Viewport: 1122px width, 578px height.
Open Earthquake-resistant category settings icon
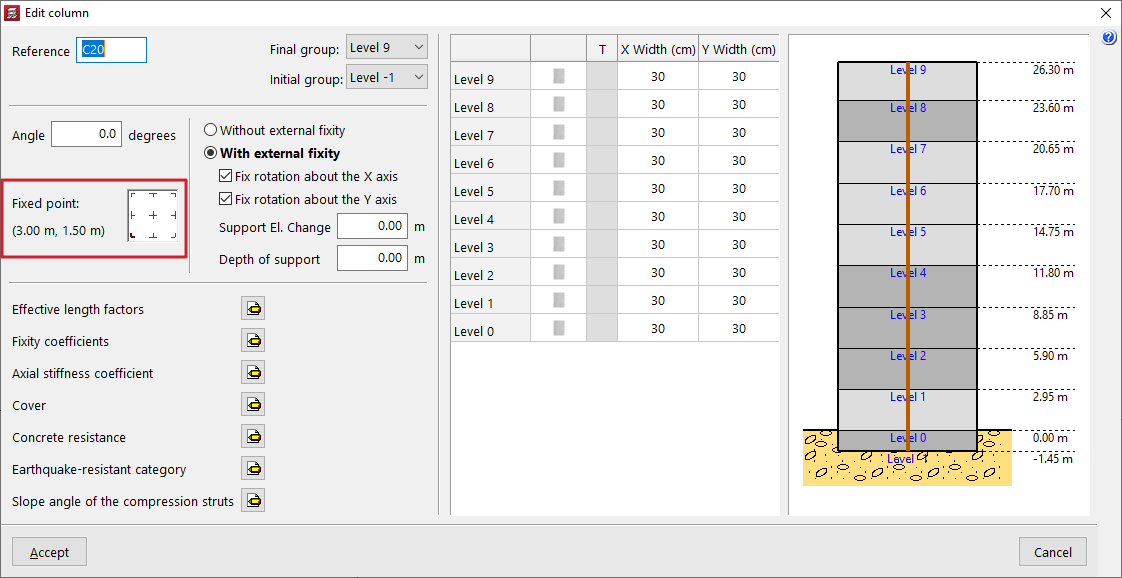253,469
